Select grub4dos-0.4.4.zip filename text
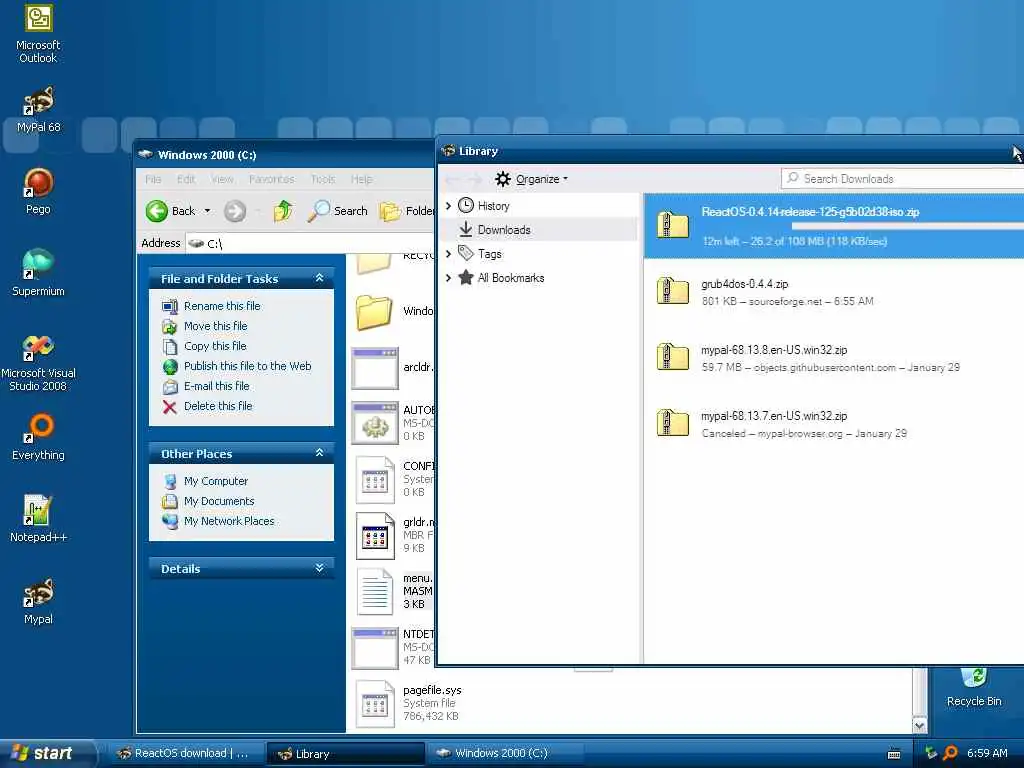The width and height of the screenshot is (1024, 768). pos(744,284)
